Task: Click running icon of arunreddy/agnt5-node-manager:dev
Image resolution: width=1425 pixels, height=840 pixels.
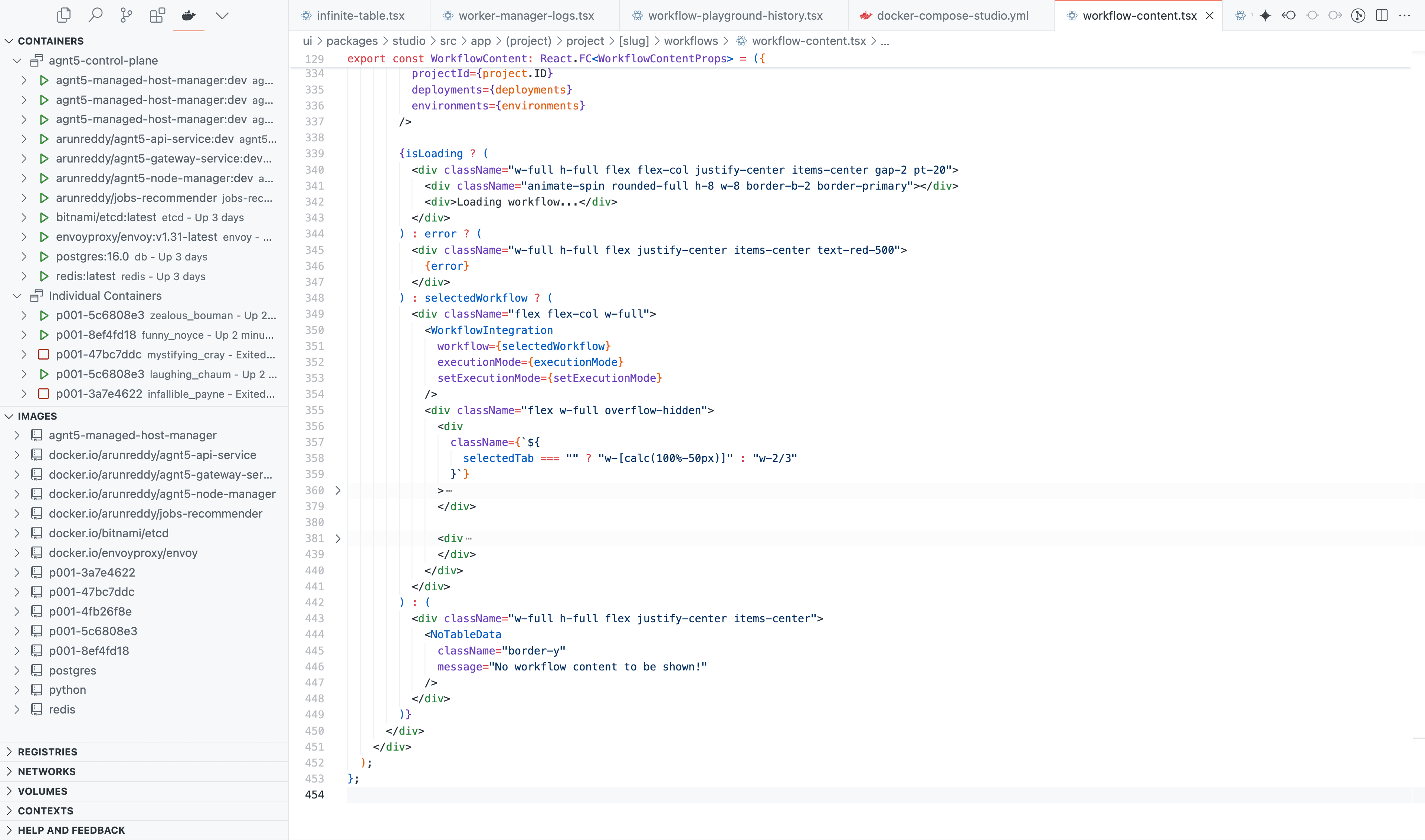Action: [43, 178]
